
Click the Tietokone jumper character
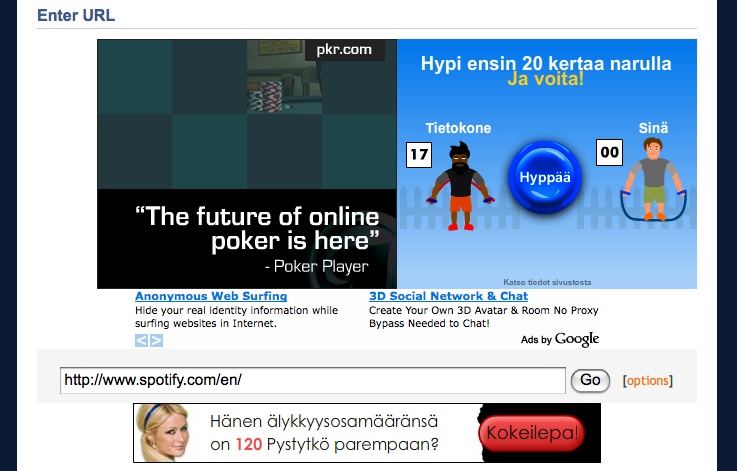(461, 187)
